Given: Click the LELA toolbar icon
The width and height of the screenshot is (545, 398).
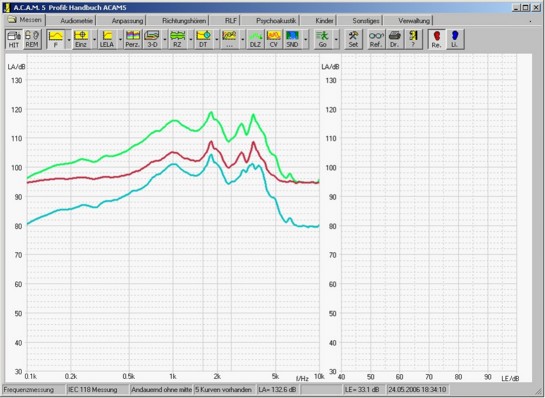Looking at the screenshot, I should coord(107,39).
